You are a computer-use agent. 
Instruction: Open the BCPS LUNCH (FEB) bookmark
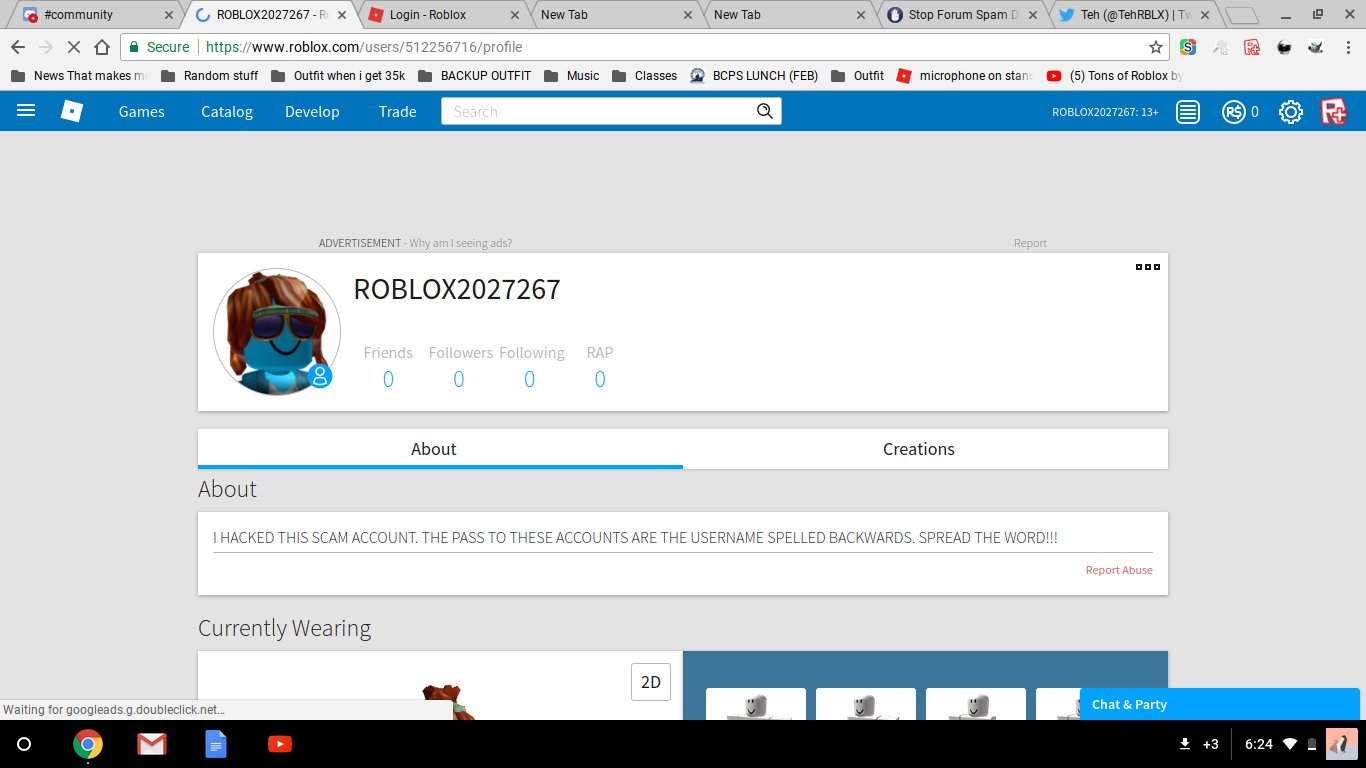(754, 76)
